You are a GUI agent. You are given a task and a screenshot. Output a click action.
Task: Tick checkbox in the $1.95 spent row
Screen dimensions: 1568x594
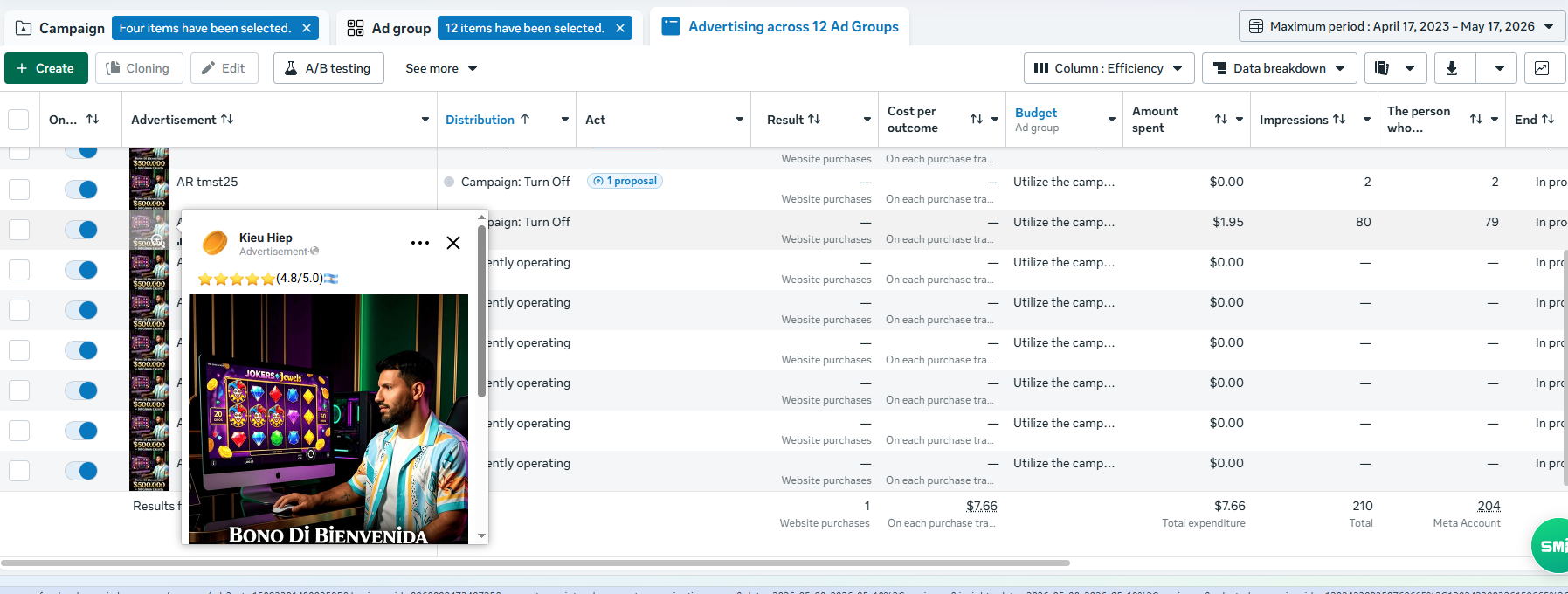[x=19, y=230]
